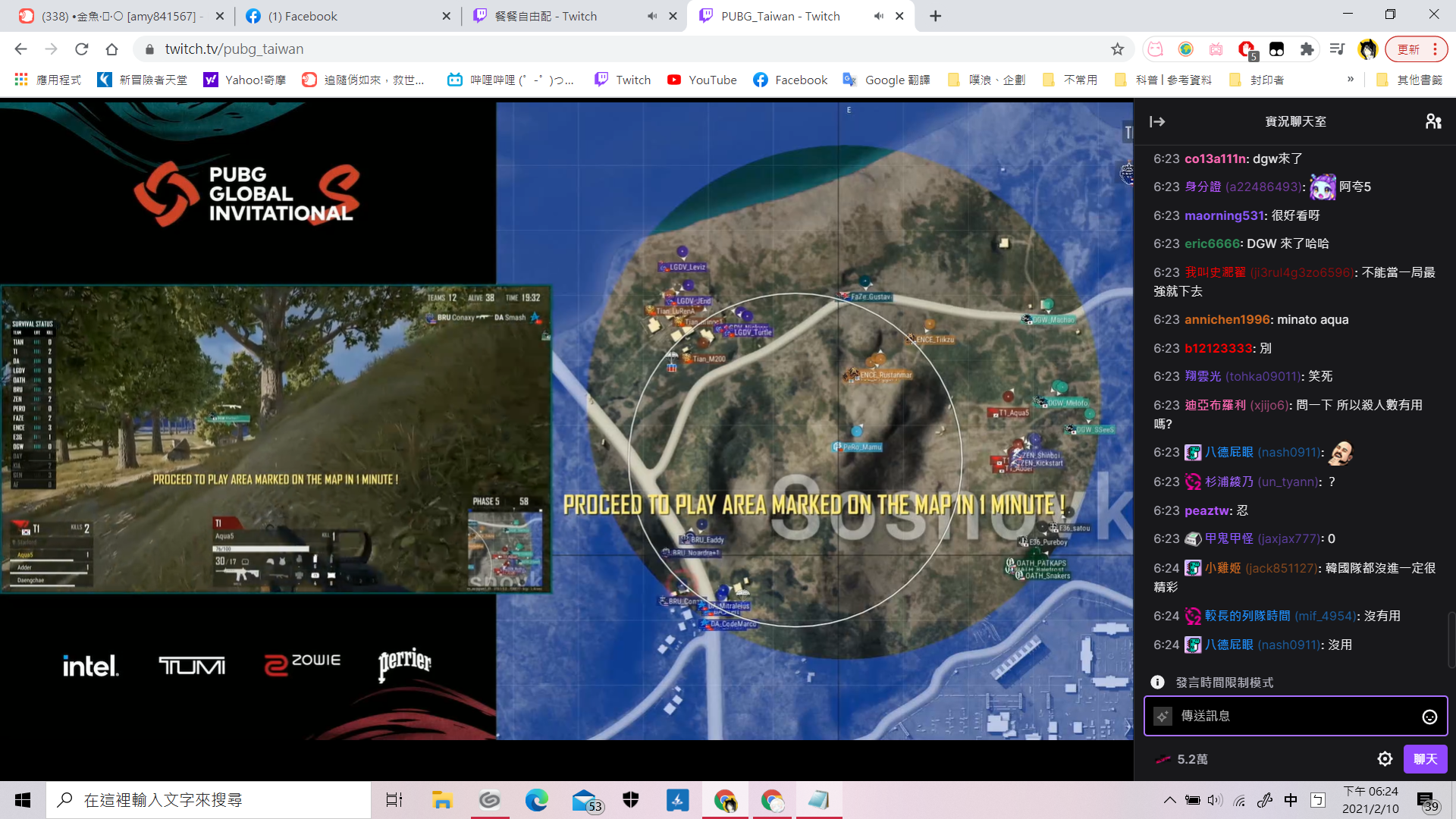Open the Windows Start menu
Image resolution: width=1456 pixels, height=819 pixels.
pyautogui.click(x=23, y=800)
